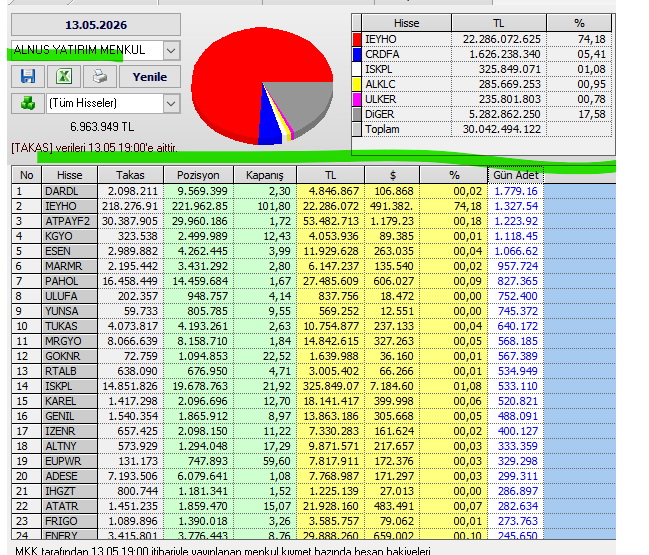Select the GENIL stock cell
Screen dimensions: 649x555
point(70,416)
